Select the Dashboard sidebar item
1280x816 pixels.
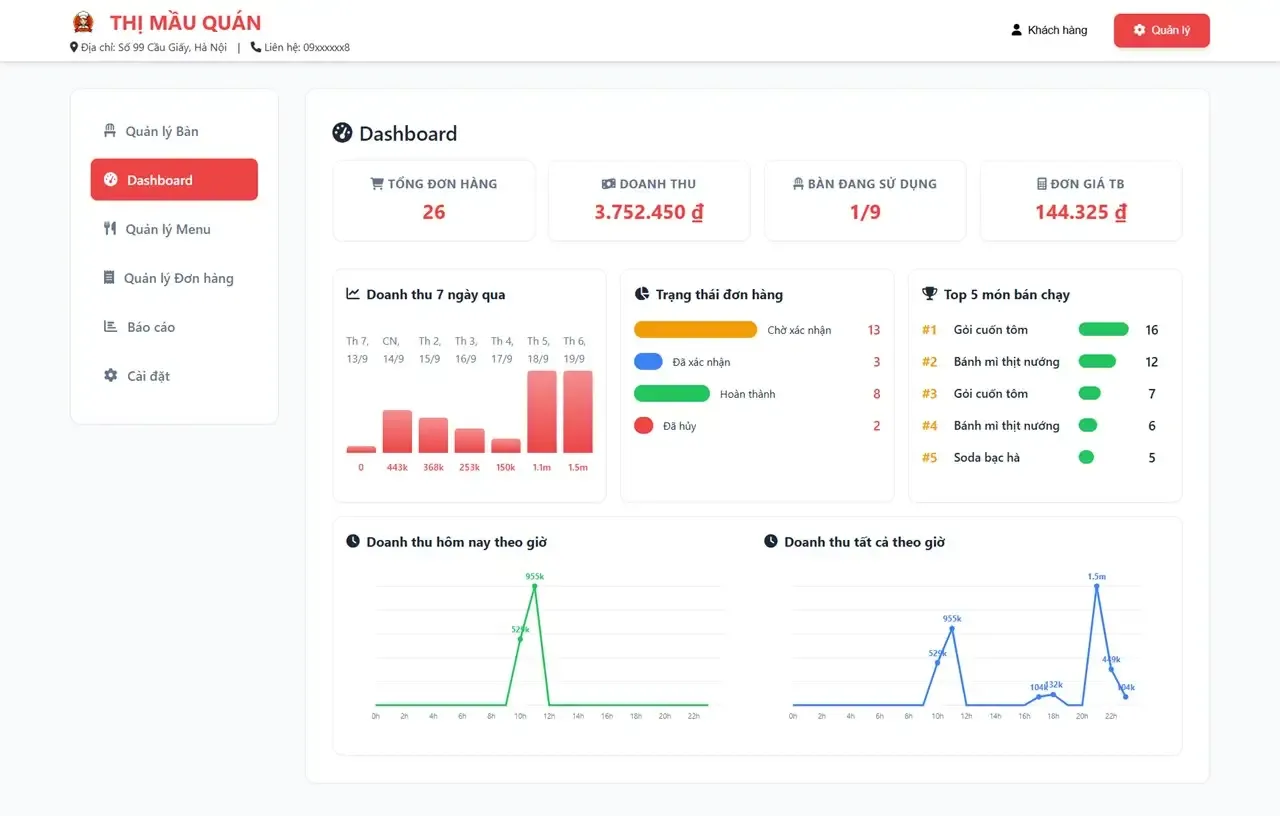click(x=174, y=180)
